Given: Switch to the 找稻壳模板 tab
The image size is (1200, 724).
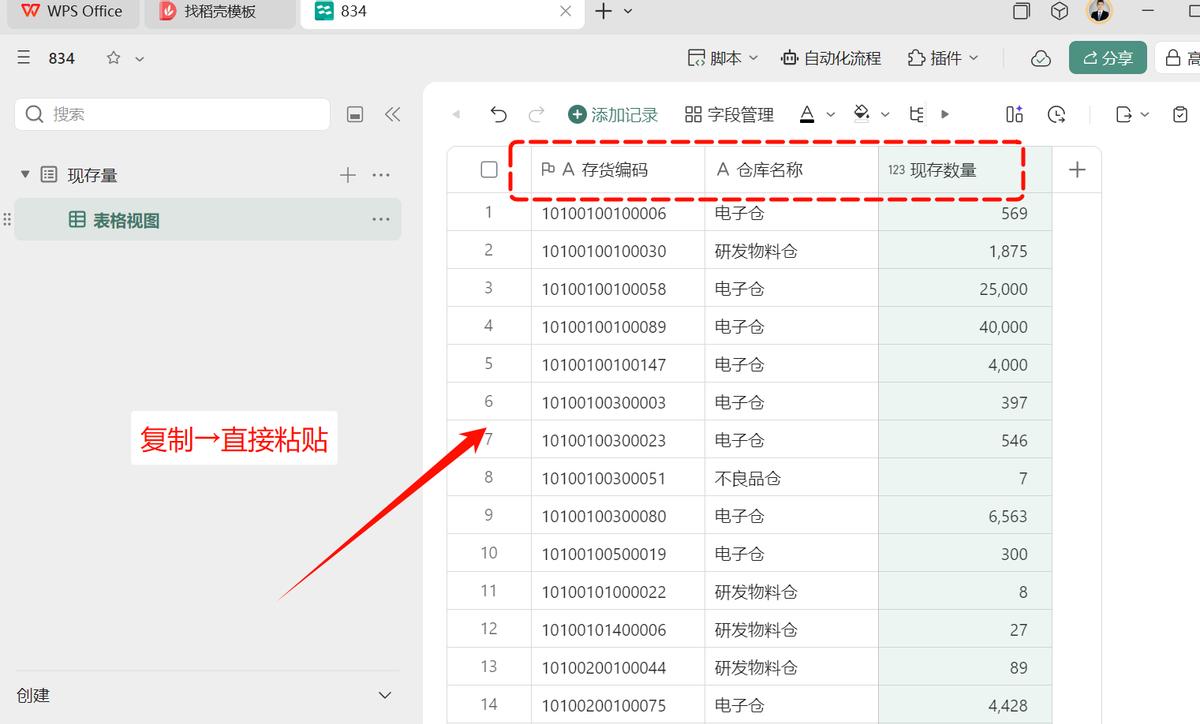Looking at the screenshot, I should (220, 12).
